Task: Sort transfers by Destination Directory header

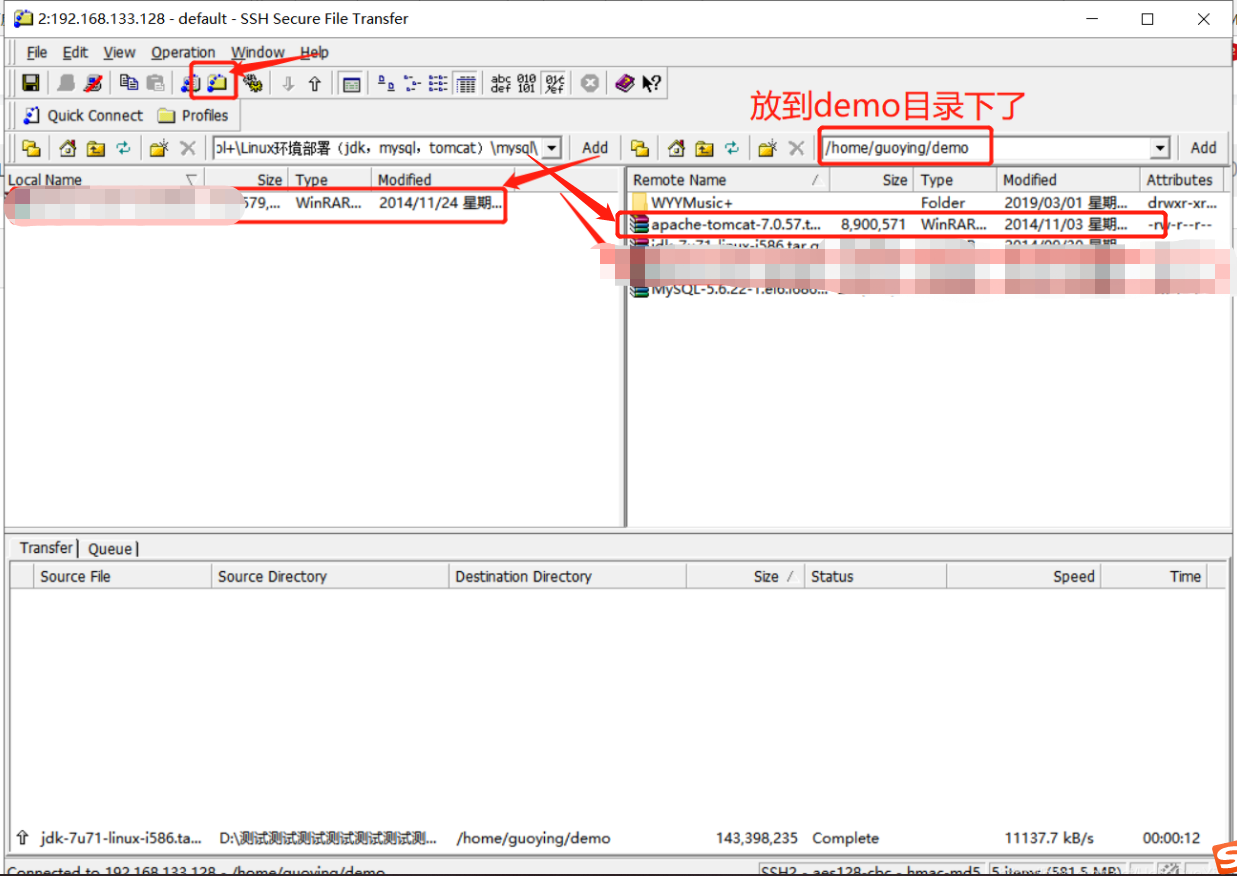Action: click(x=567, y=576)
